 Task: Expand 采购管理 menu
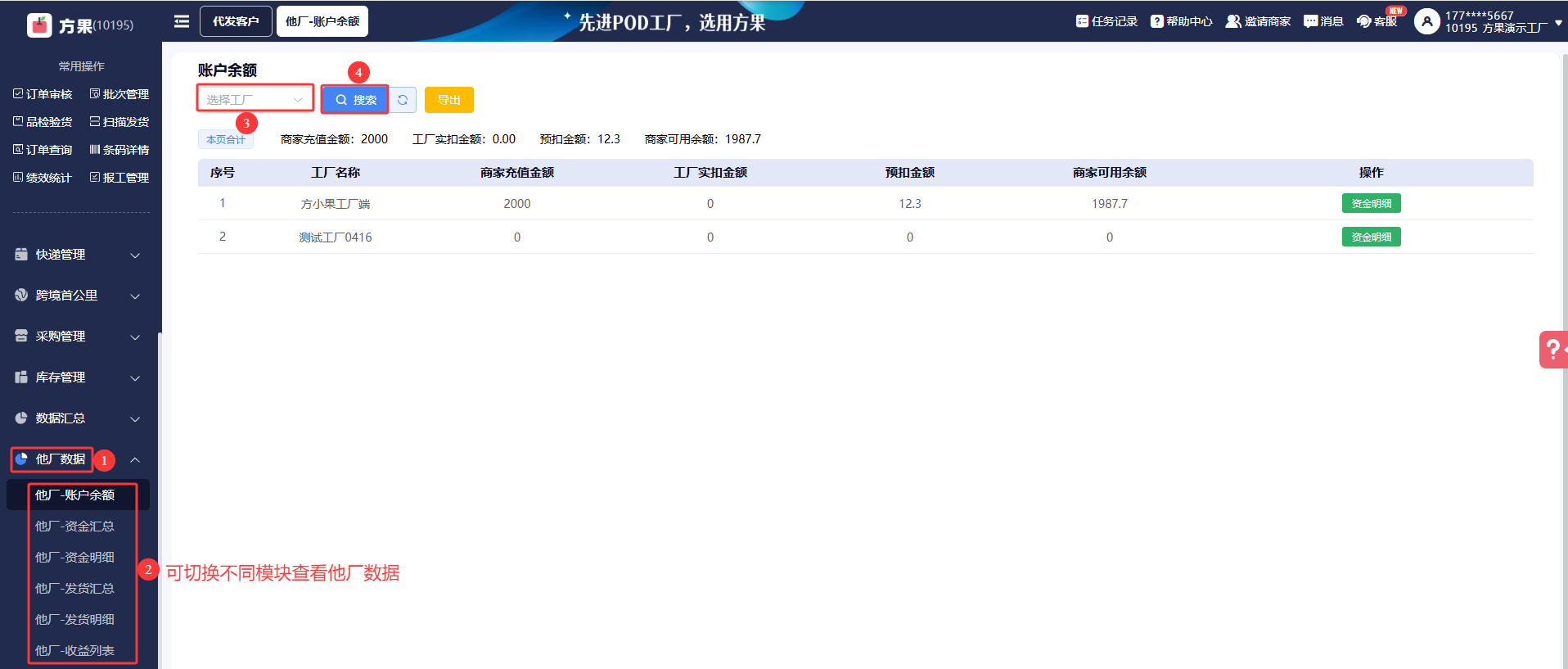point(78,337)
